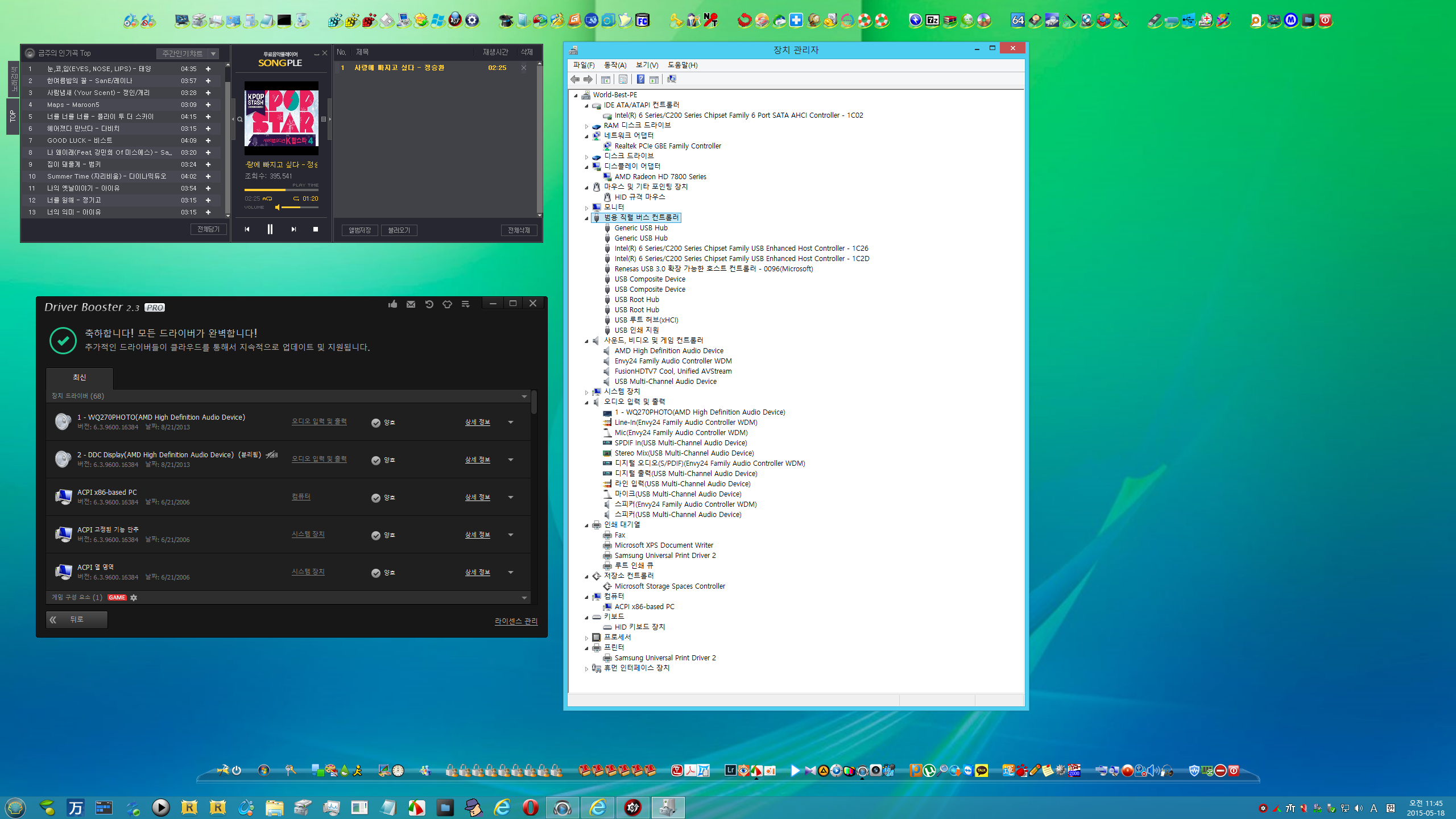Open the 도움말(H) menu in Device Manager
Viewport: 1456px width, 819px height.
[x=682, y=65]
